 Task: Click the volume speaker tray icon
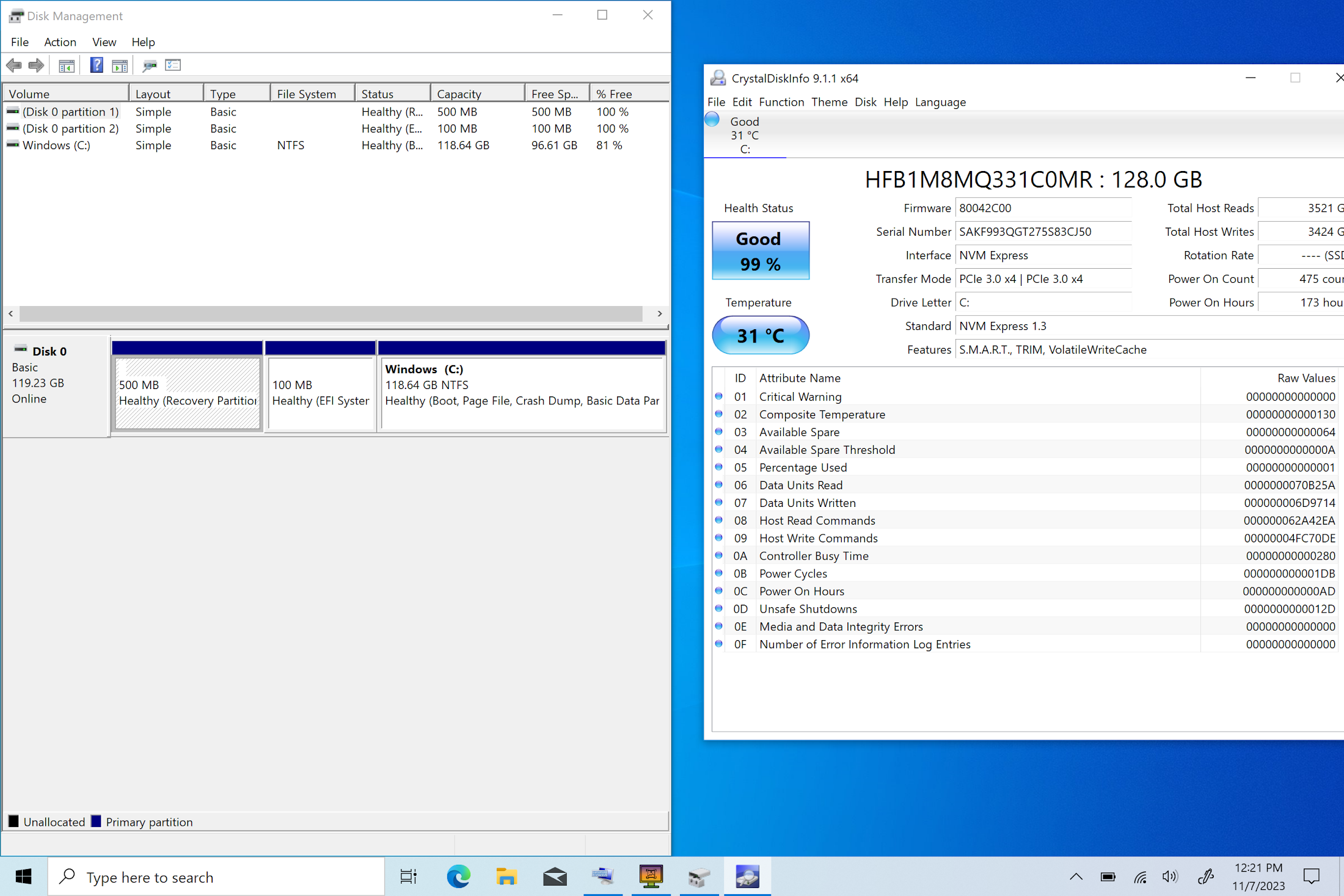[x=1170, y=877]
